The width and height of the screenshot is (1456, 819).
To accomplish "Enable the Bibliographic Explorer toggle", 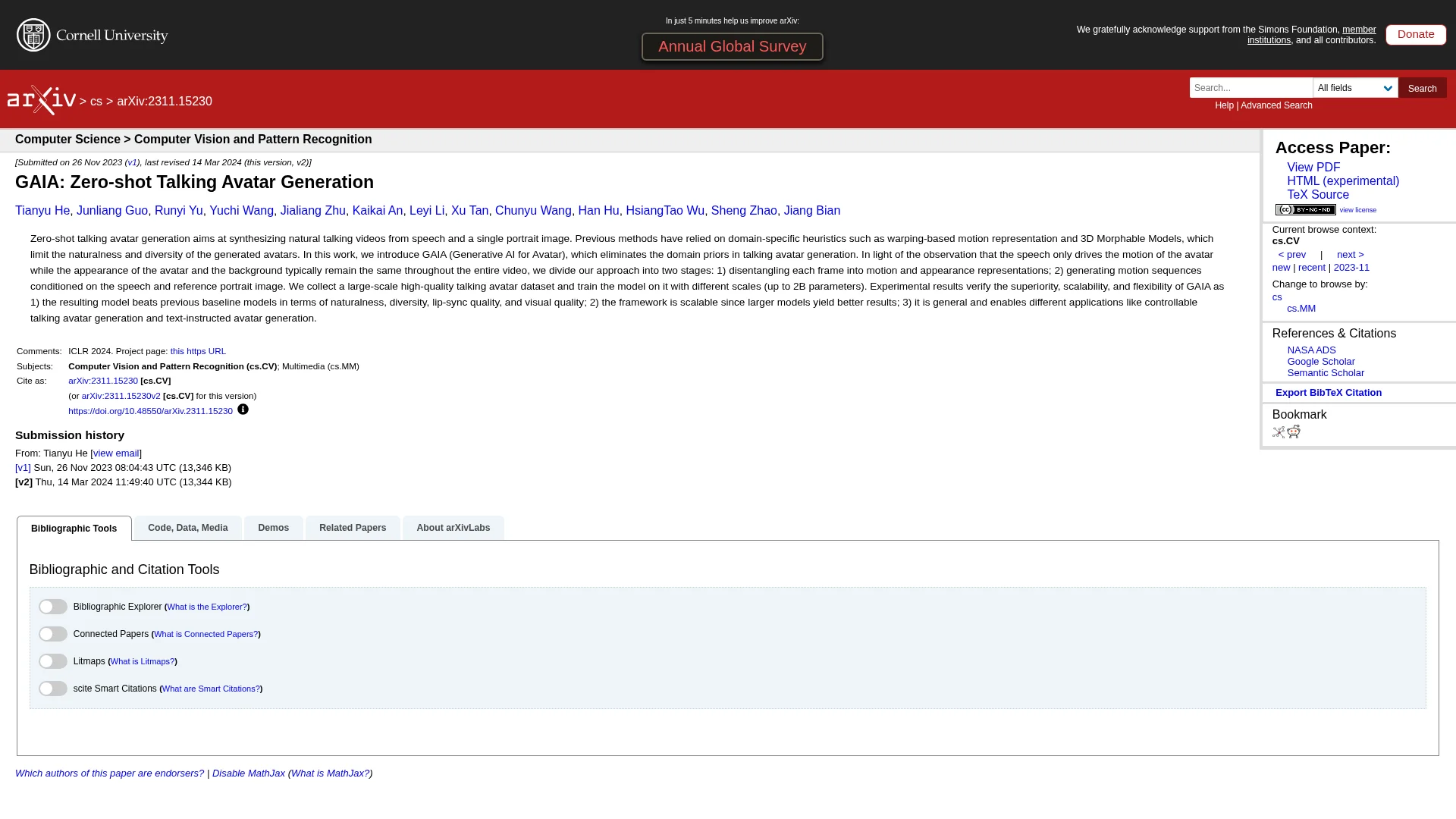I will click(x=53, y=607).
